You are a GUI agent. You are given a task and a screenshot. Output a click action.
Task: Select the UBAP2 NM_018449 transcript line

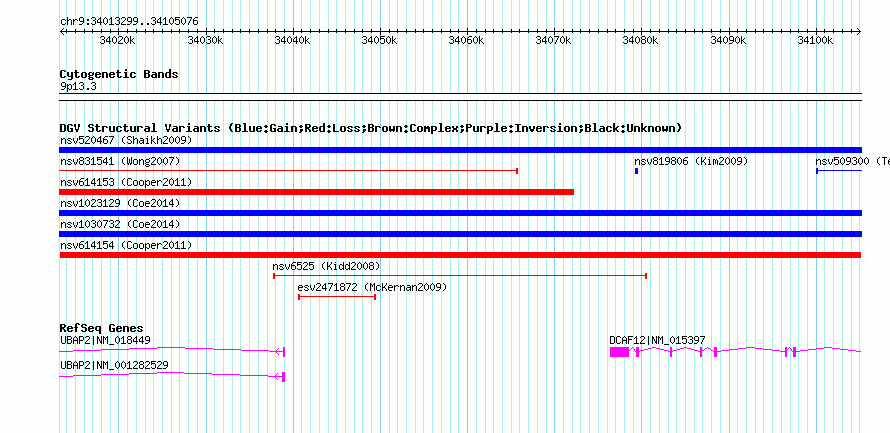pos(172,352)
